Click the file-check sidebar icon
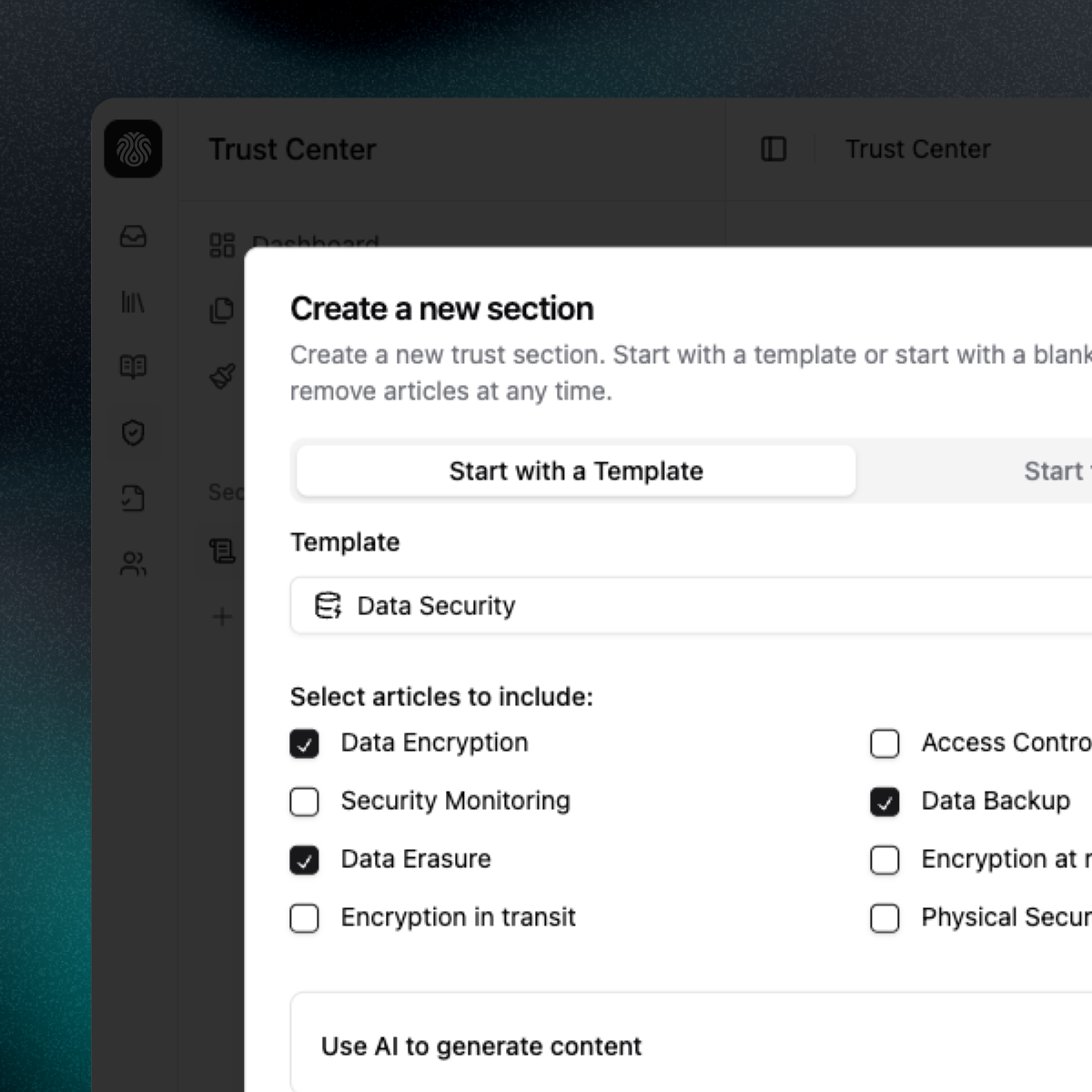The image size is (1092, 1092). point(133,499)
